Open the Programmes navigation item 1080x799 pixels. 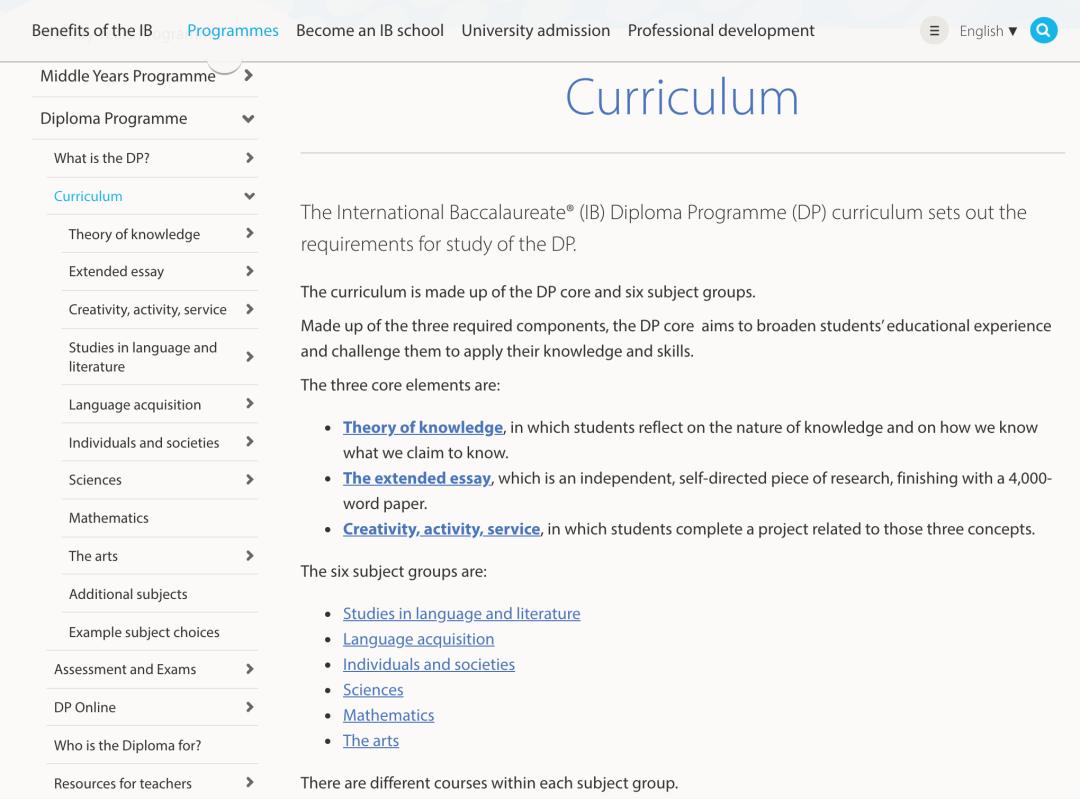coord(233,31)
